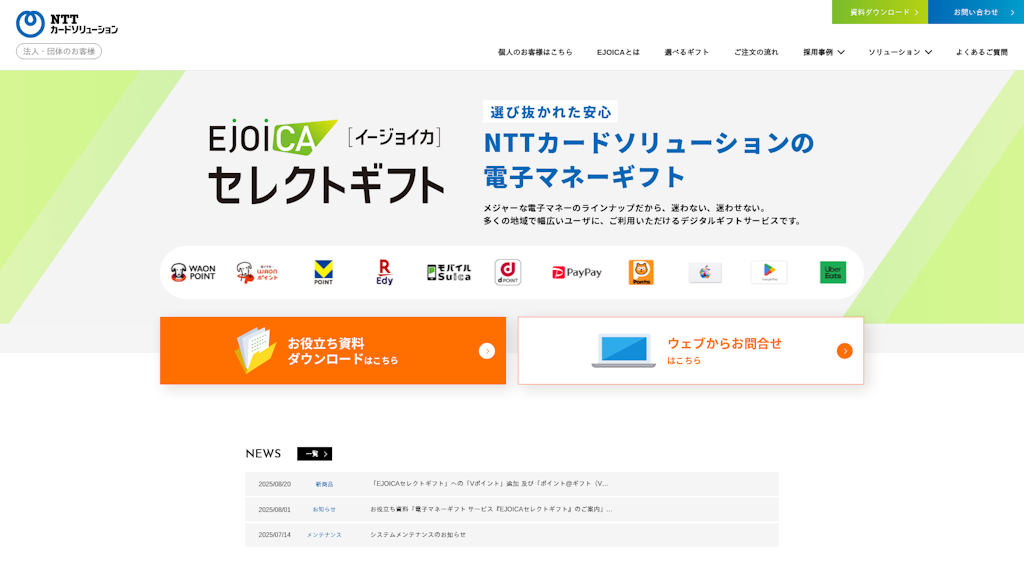Screen dimensions: 1024x576
Task: Click the NTT Card Solution logo
Action: (x=67, y=24)
